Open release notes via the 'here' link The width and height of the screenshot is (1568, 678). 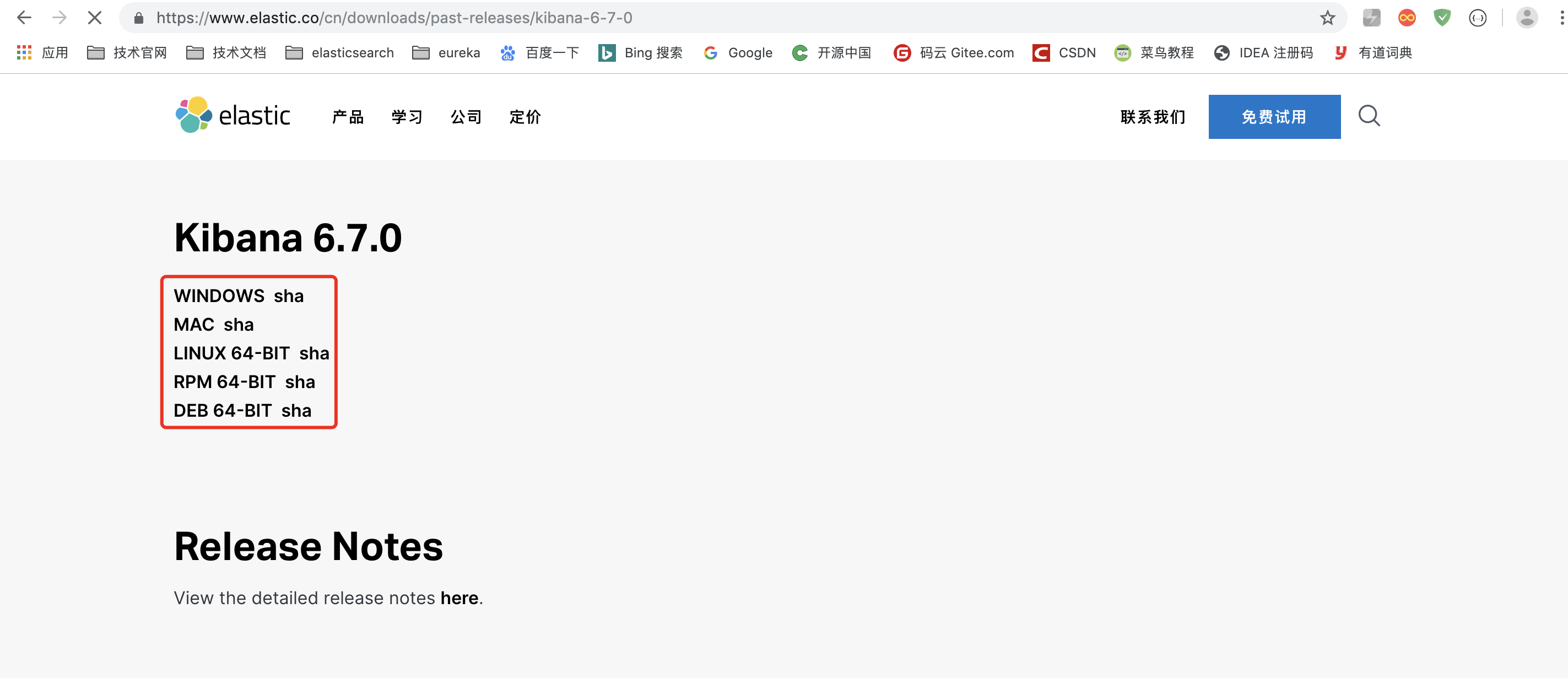point(459,598)
